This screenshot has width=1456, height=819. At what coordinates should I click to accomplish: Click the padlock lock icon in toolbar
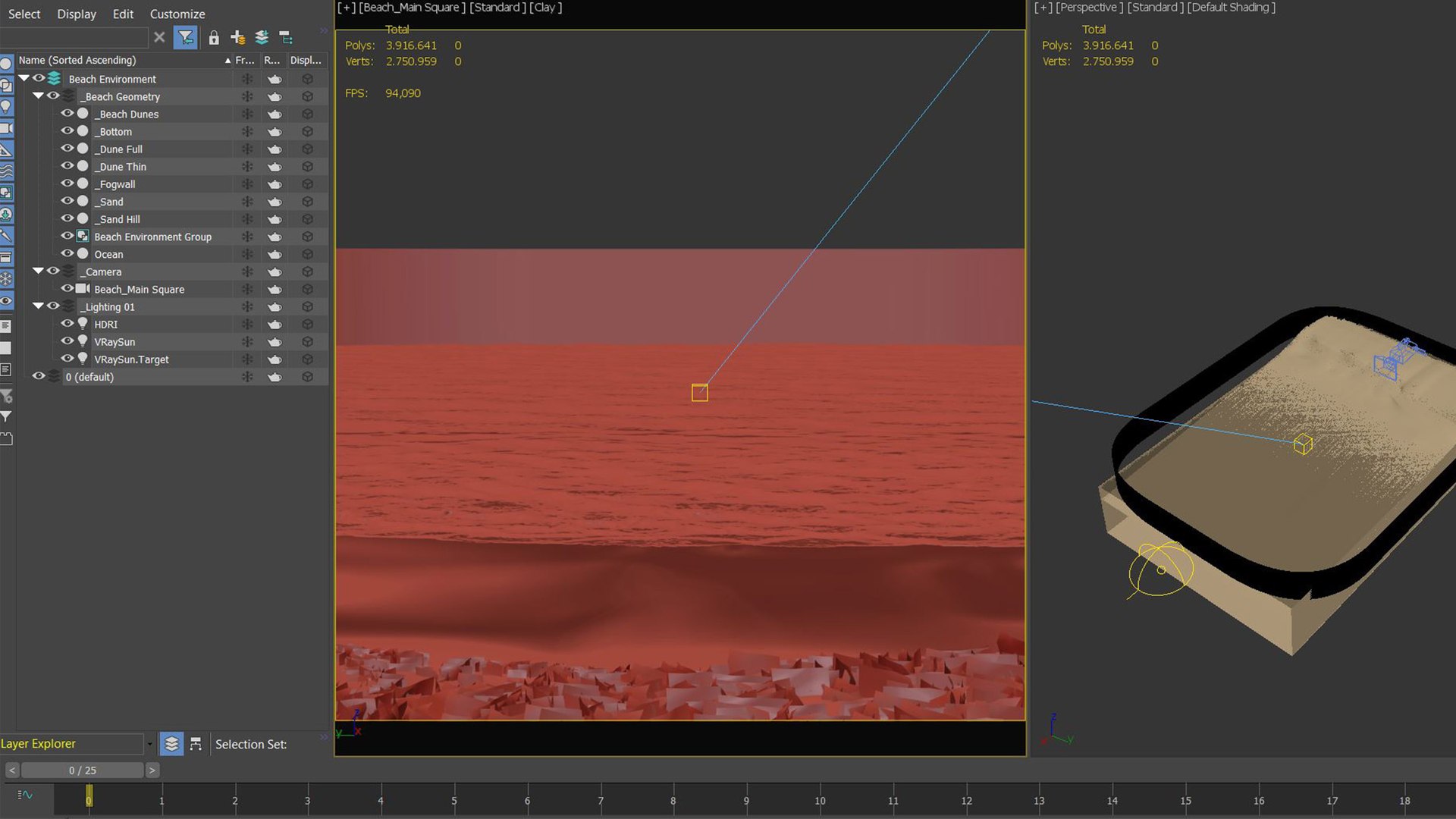pos(214,37)
